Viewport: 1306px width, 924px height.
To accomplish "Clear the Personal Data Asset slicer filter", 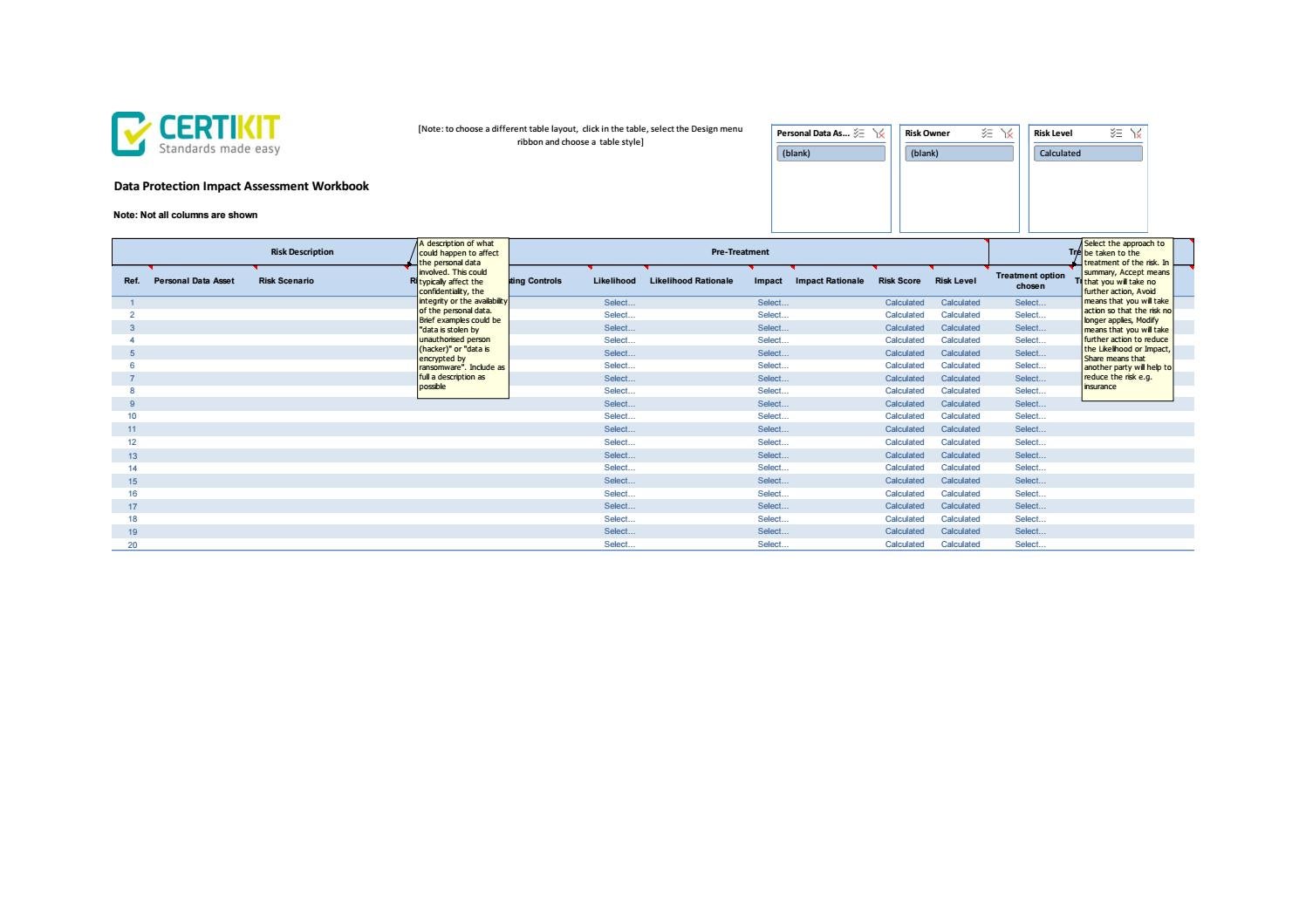I will [x=879, y=133].
